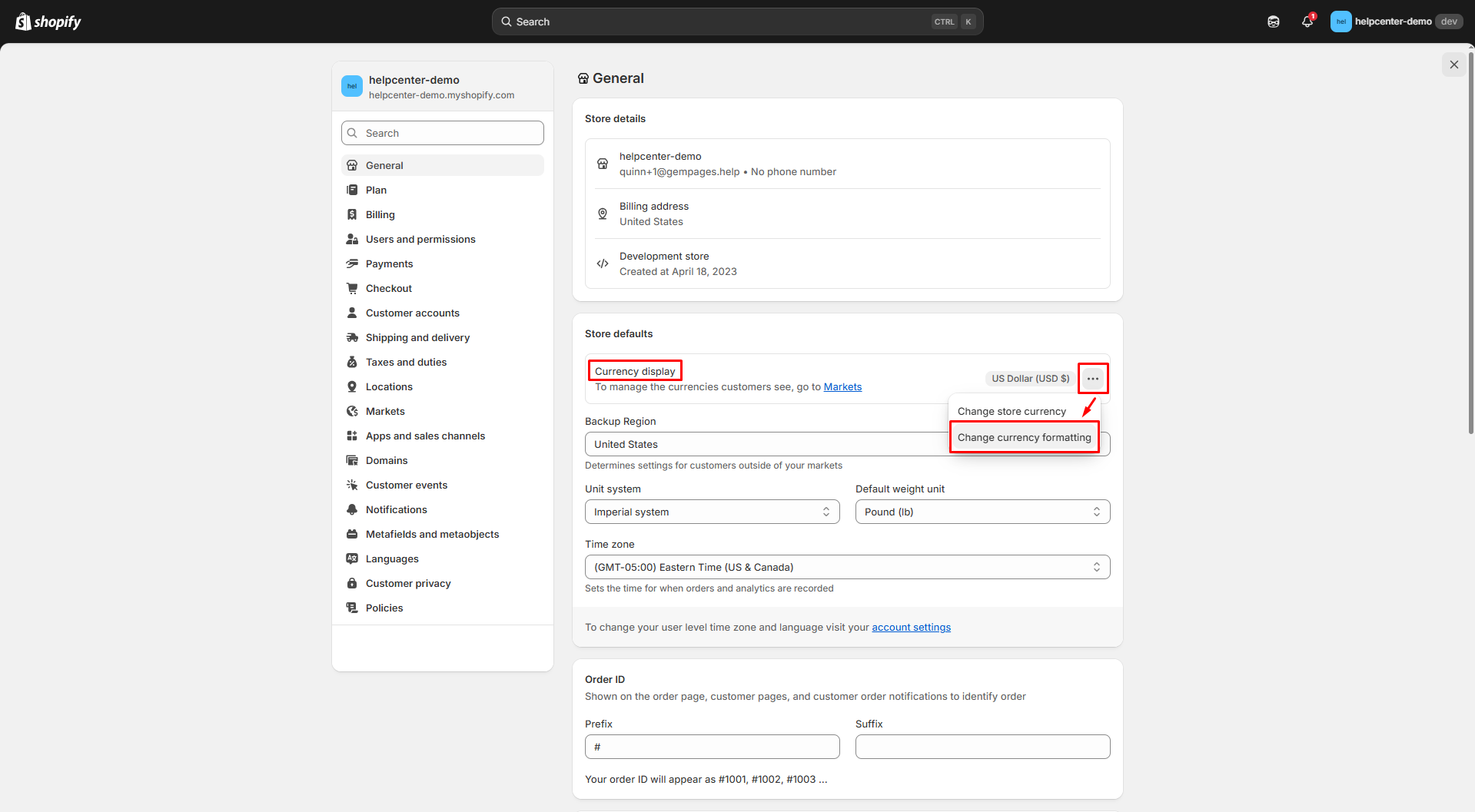Image resolution: width=1475 pixels, height=812 pixels.
Task: Expand the Unit system dropdown
Action: [712, 512]
